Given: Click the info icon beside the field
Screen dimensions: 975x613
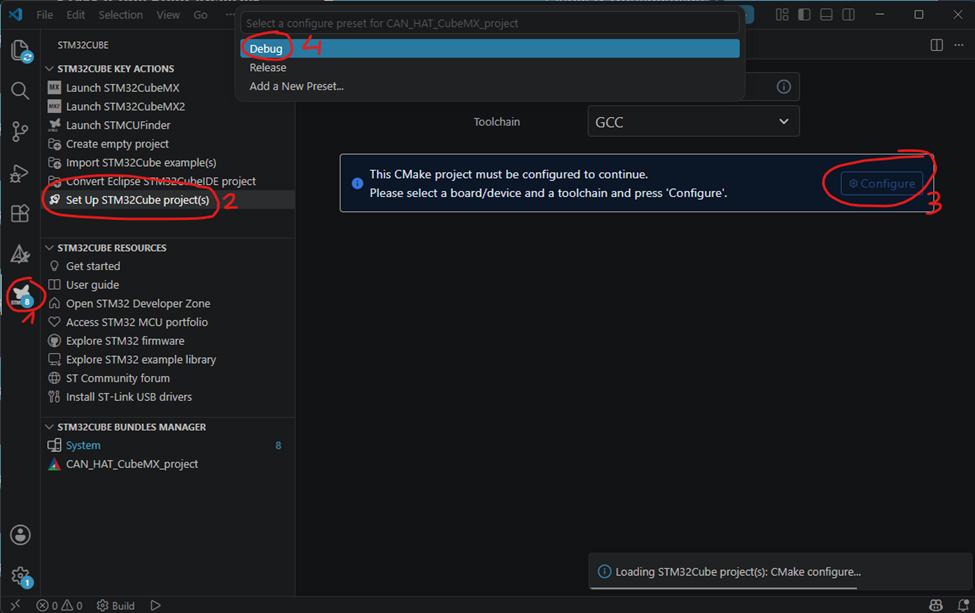Looking at the screenshot, I should click(783, 87).
